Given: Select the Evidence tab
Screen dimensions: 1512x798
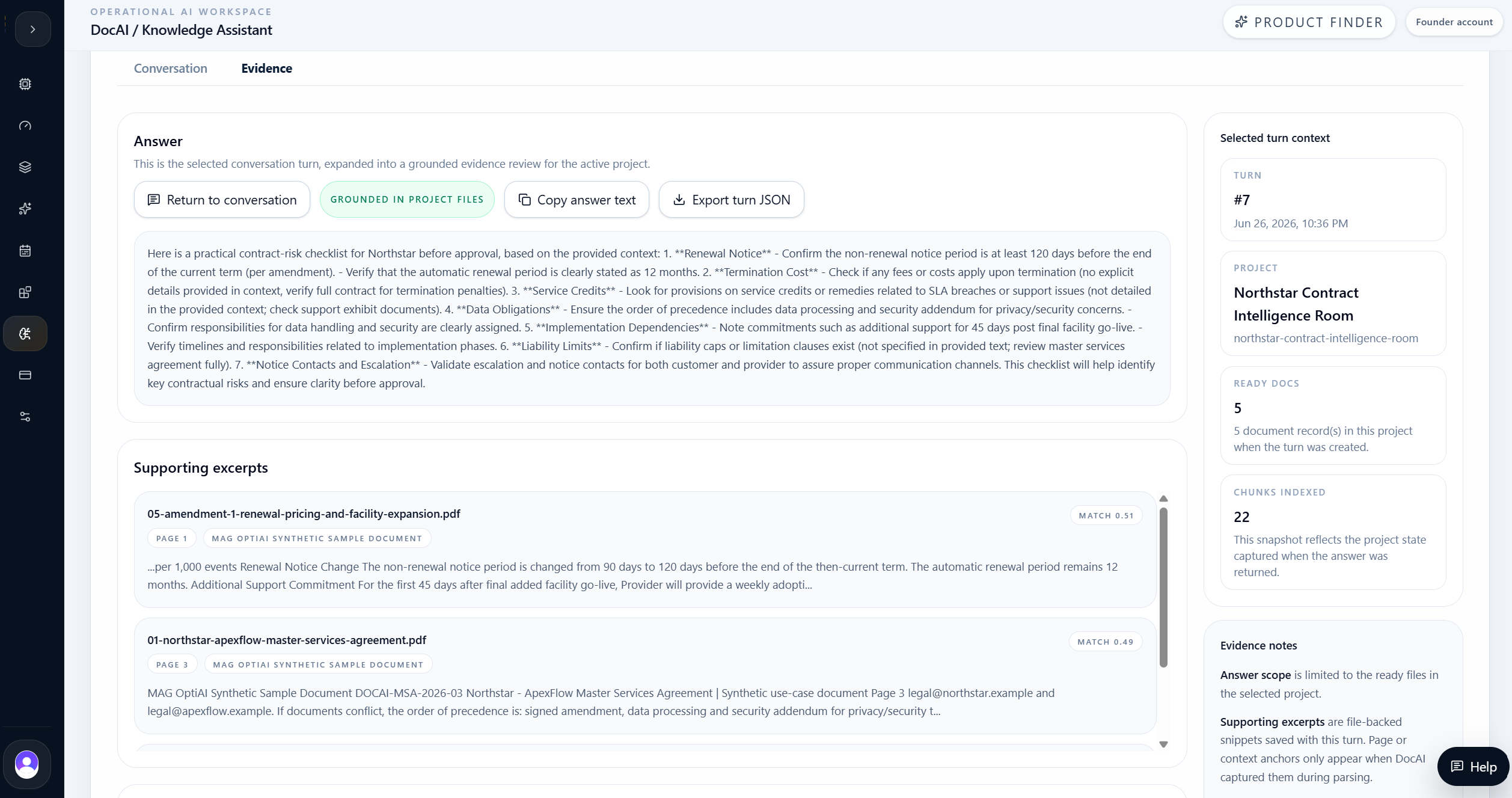Looking at the screenshot, I should coord(266,69).
